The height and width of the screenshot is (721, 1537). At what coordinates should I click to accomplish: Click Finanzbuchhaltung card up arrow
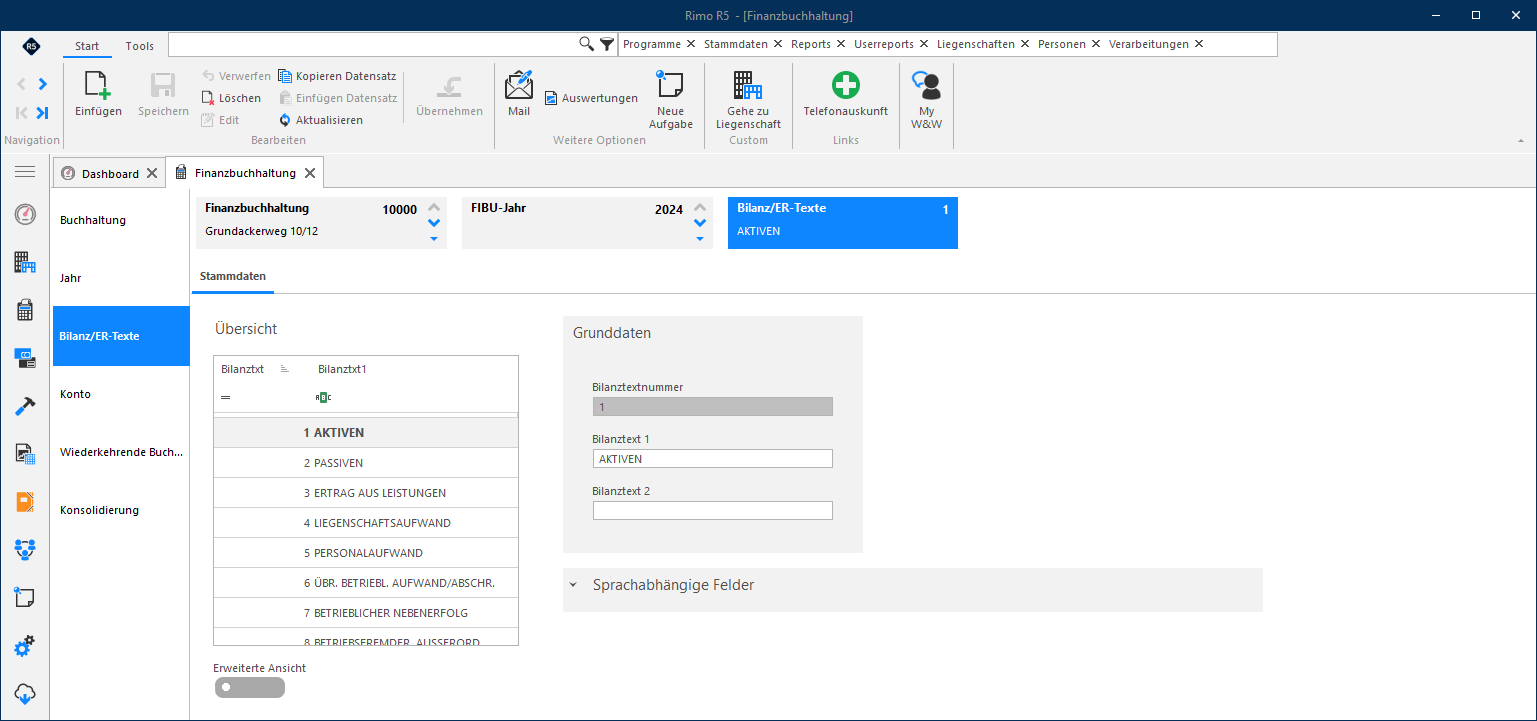pyautogui.click(x=434, y=208)
